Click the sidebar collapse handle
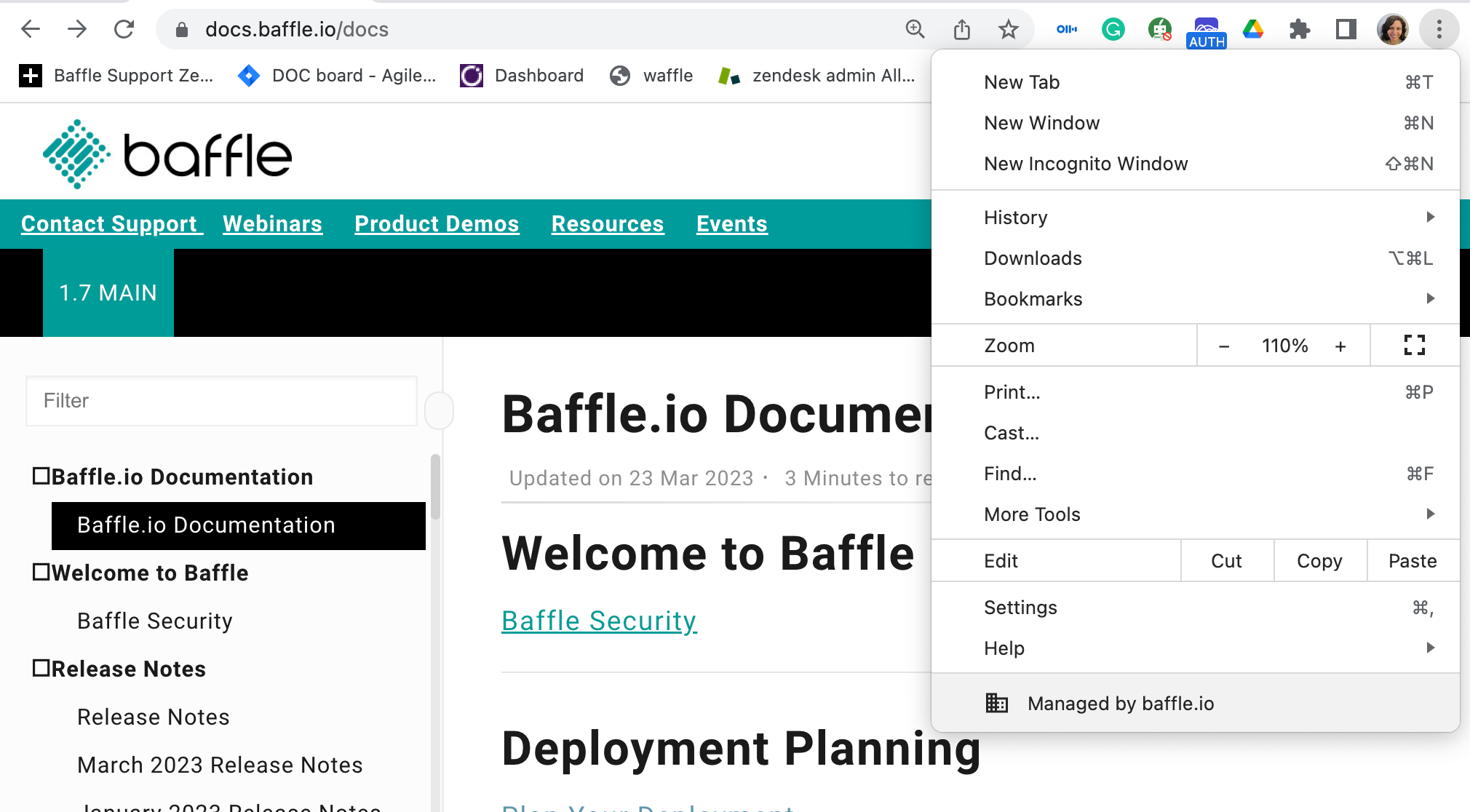 tap(440, 411)
